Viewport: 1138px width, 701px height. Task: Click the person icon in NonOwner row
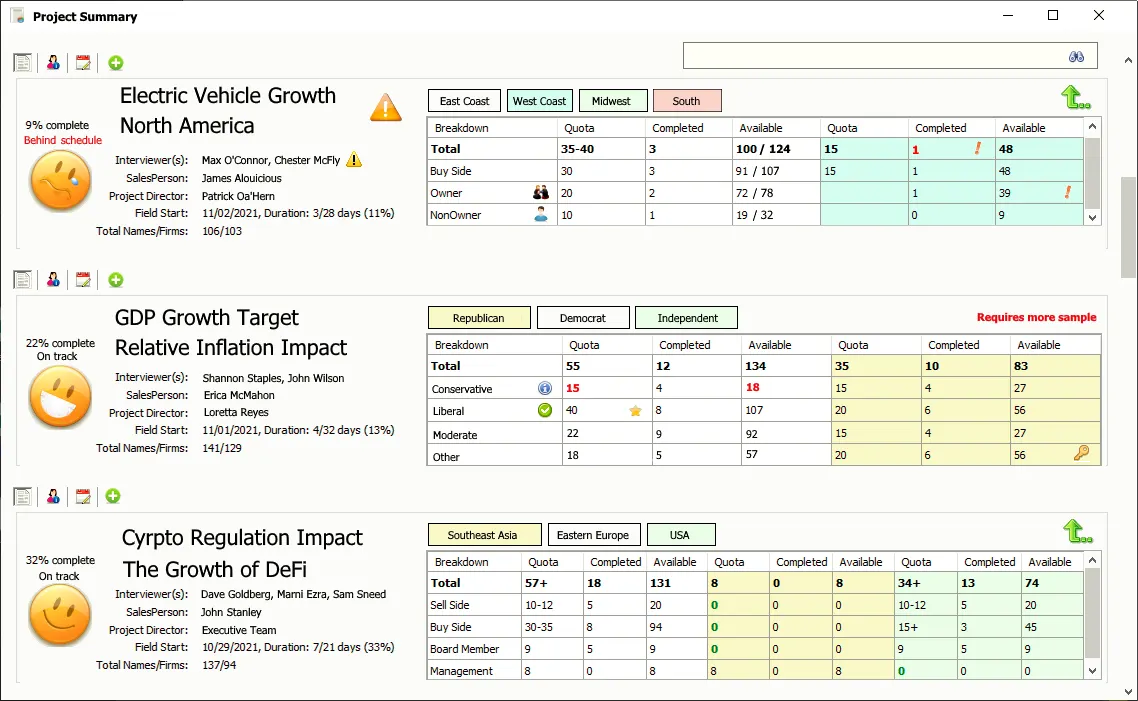pyautogui.click(x=541, y=214)
